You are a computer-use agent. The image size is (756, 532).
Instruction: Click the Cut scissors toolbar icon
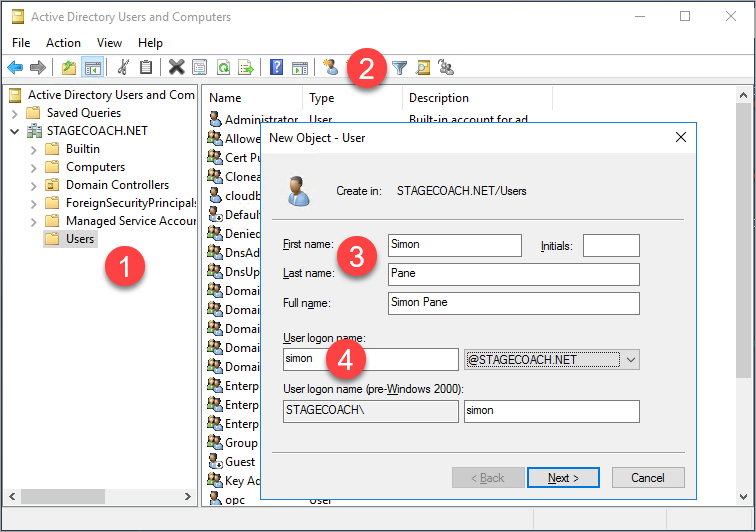pos(122,67)
